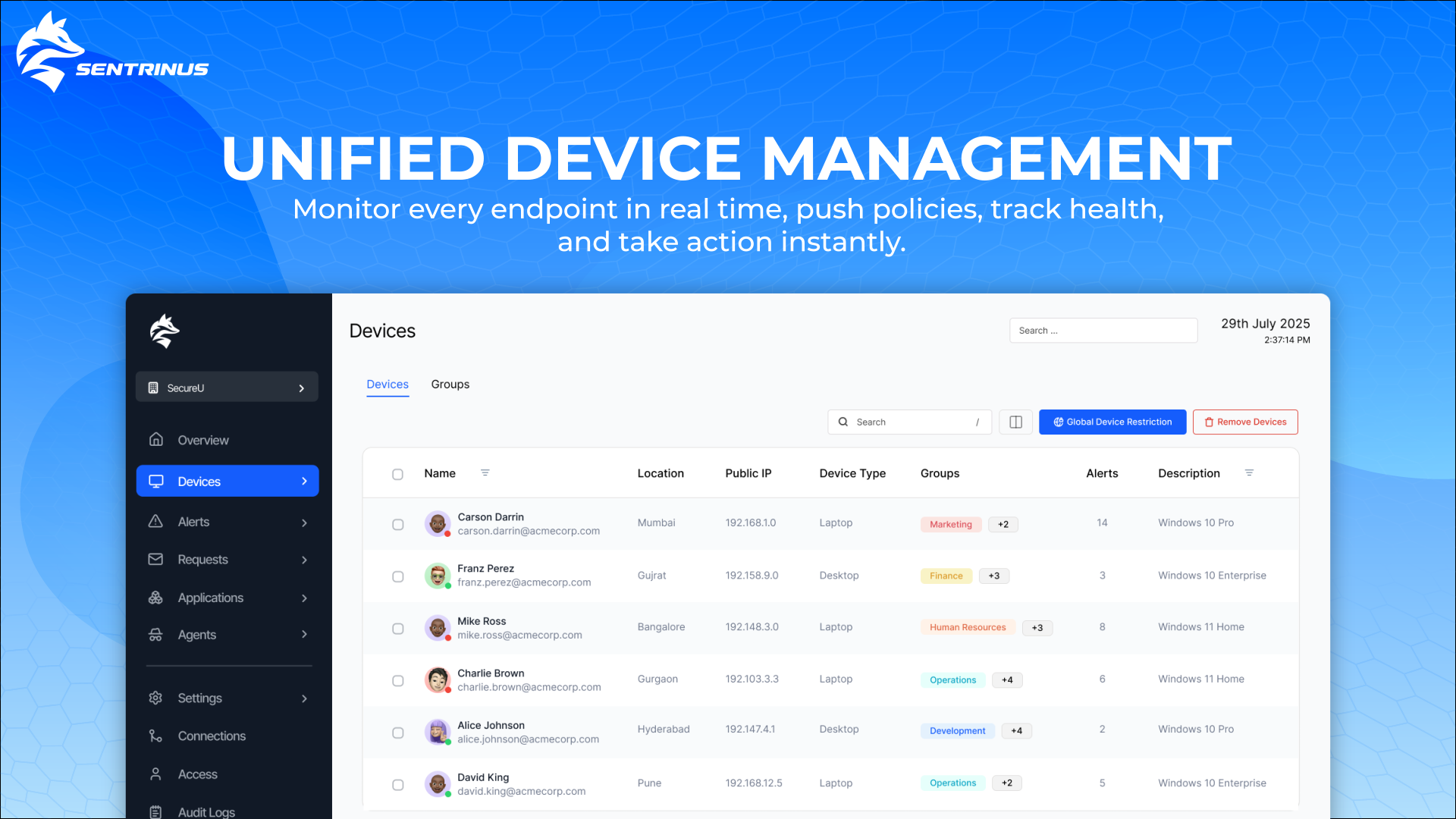1456x819 pixels.
Task: Open Settings using the gear icon
Action: [x=155, y=698]
